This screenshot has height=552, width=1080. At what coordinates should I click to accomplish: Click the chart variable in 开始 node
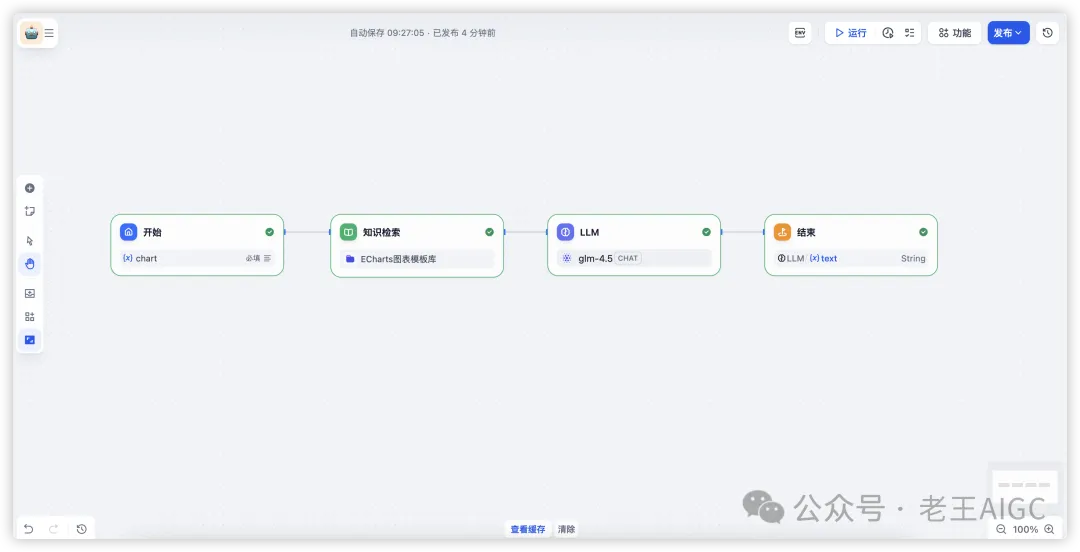140,258
